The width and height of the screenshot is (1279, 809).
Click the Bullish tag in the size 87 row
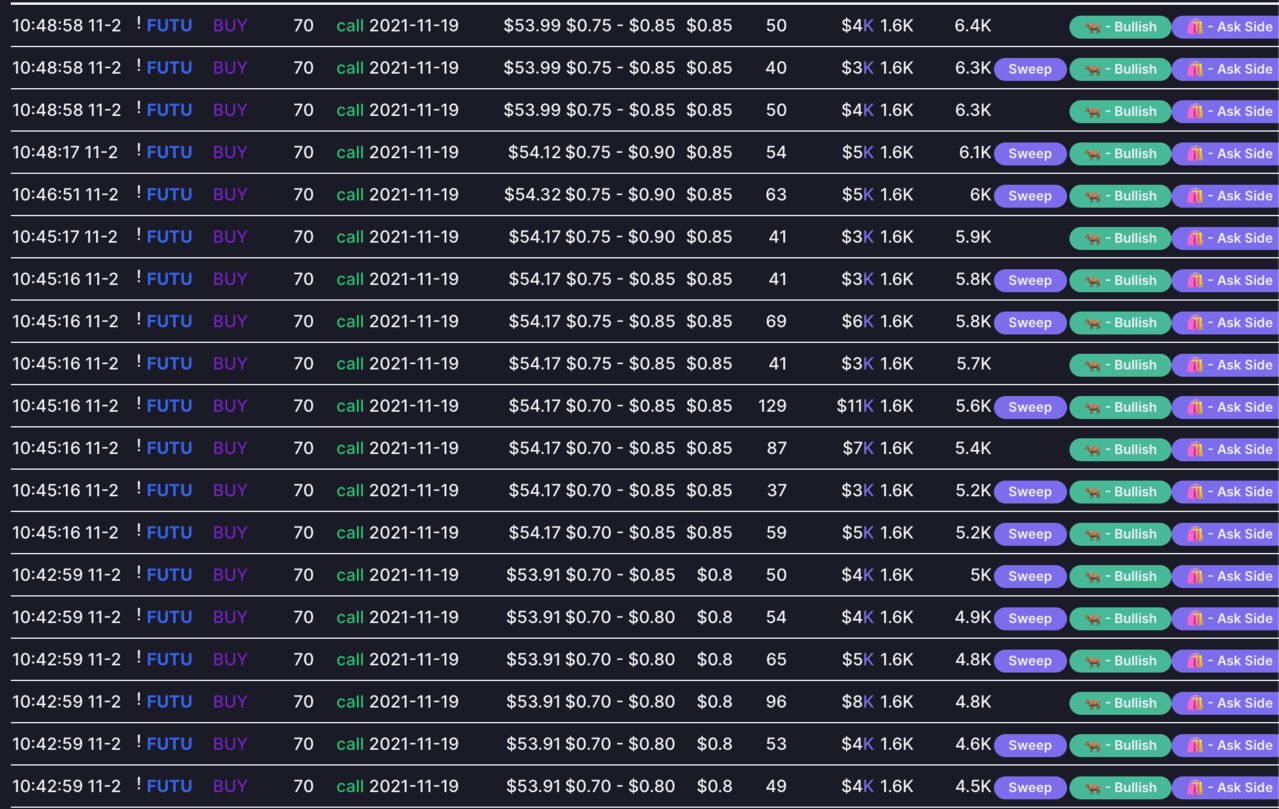tap(1120, 449)
